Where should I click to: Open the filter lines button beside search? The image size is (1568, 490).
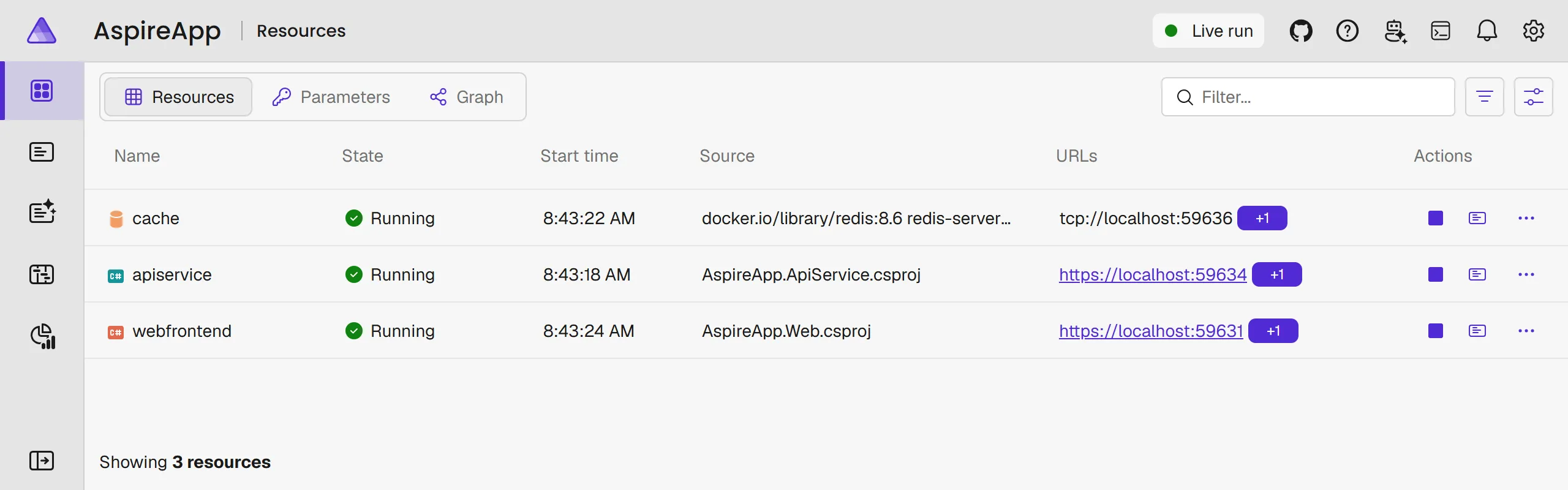1485,97
